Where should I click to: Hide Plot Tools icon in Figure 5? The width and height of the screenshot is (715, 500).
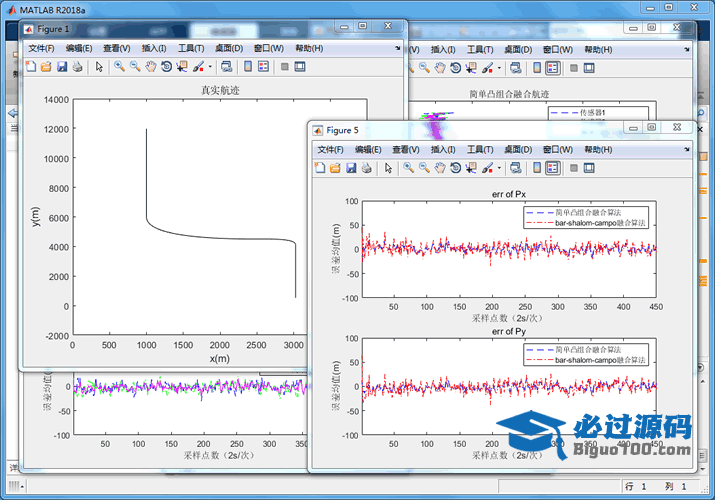[574, 168]
